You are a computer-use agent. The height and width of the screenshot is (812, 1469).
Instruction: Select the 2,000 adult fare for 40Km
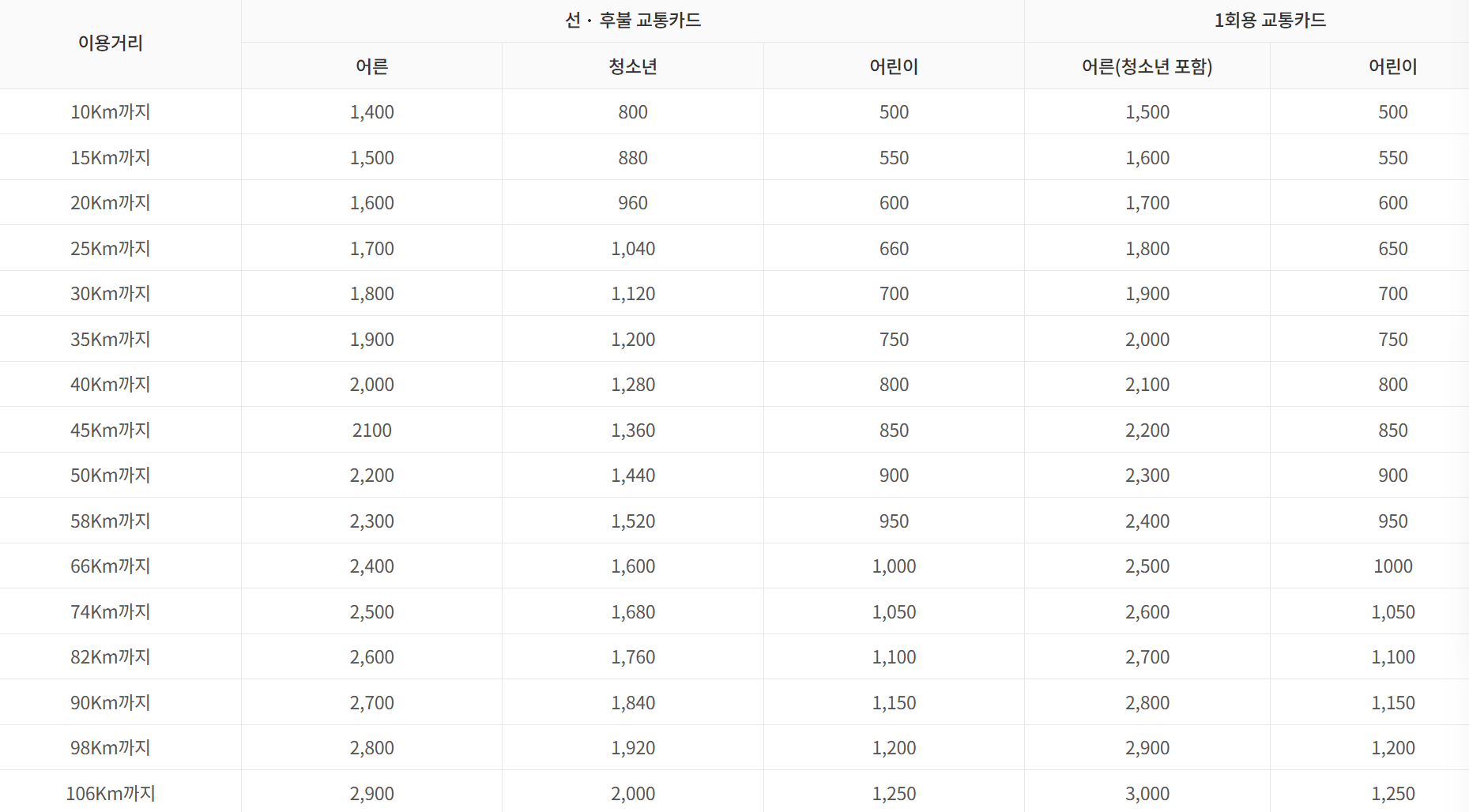coord(371,384)
